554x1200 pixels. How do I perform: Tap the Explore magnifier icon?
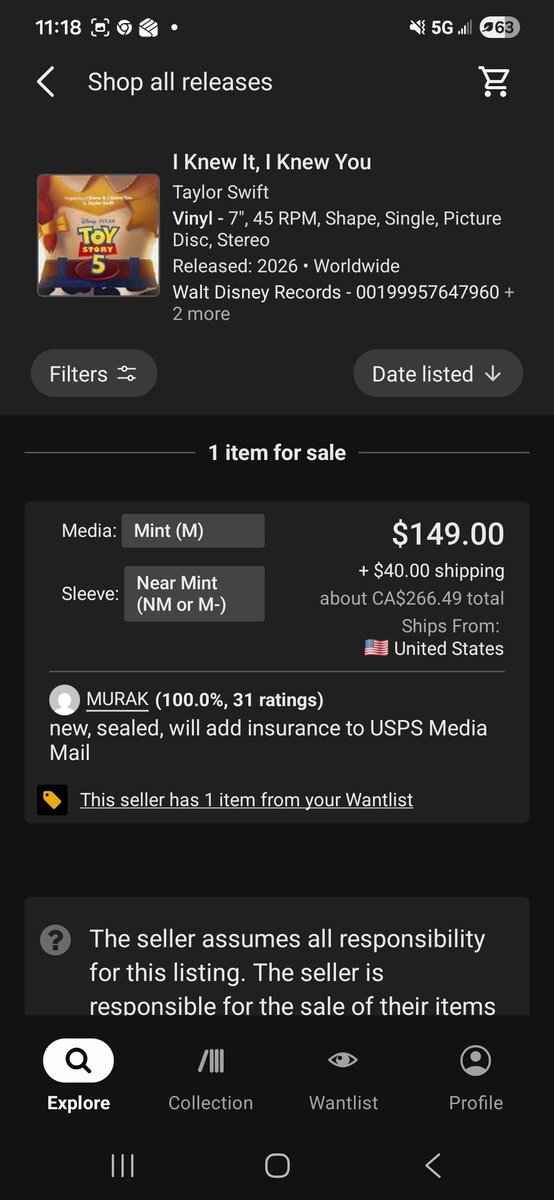(78, 1061)
